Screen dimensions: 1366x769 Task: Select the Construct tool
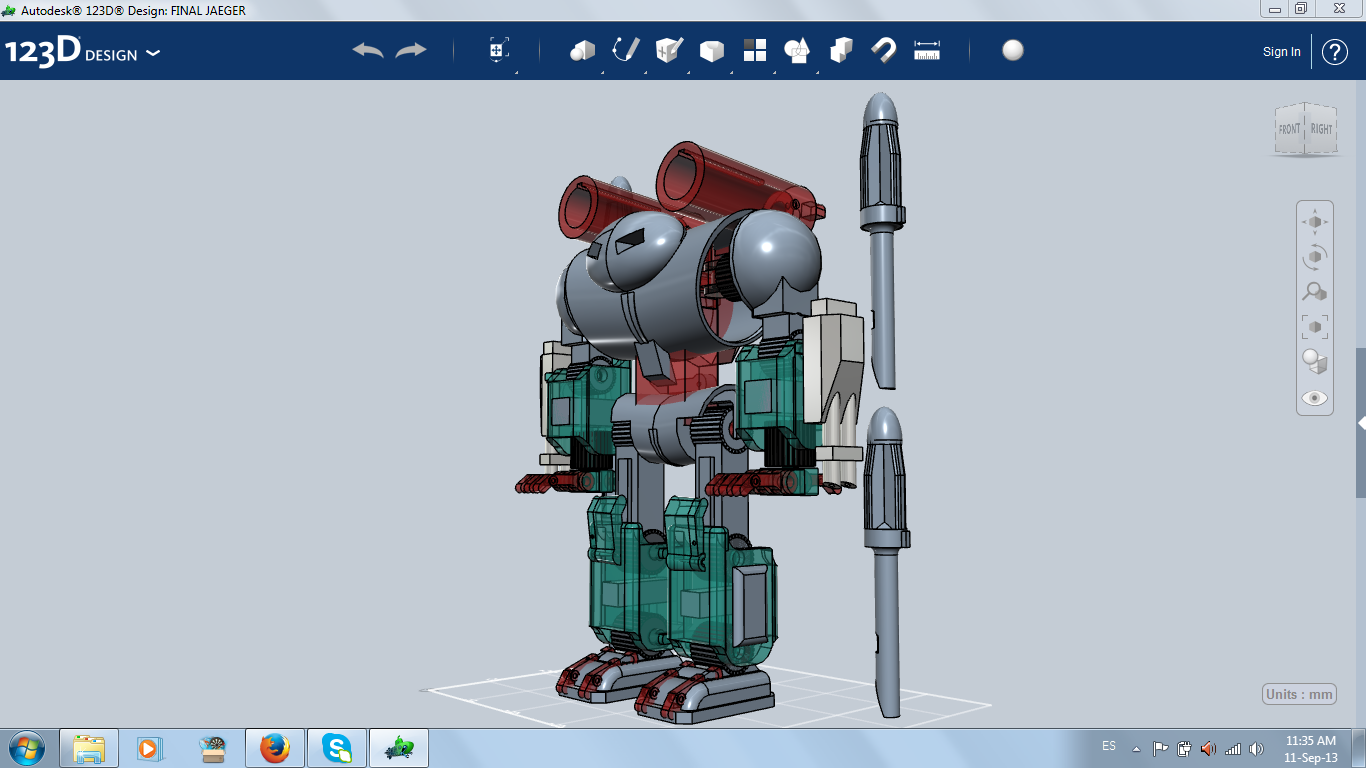point(668,50)
